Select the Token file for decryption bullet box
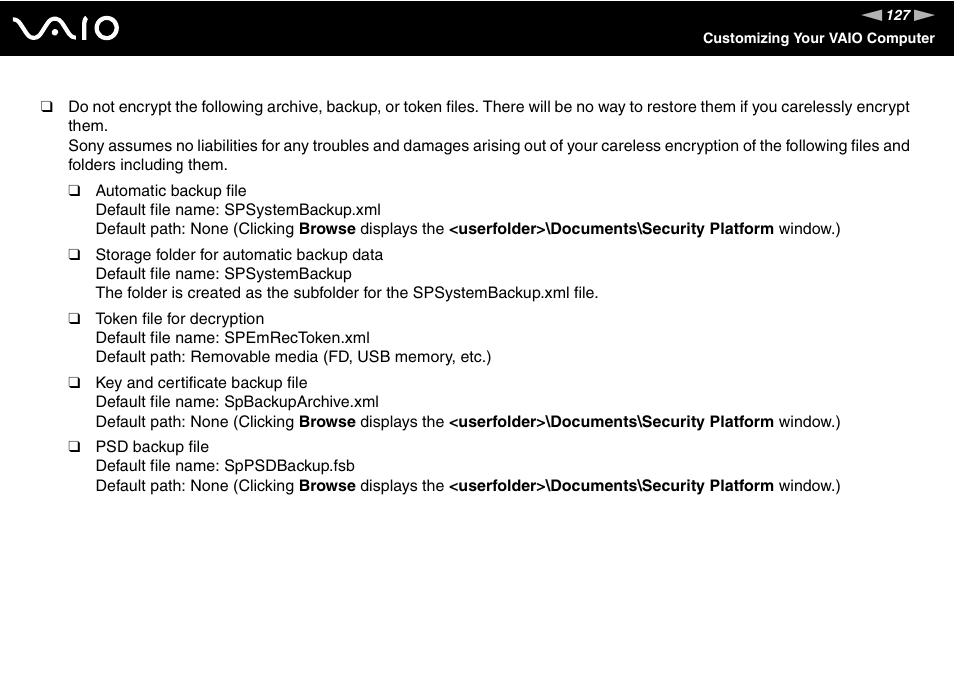 pyautogui.click(x=74, y=319)
